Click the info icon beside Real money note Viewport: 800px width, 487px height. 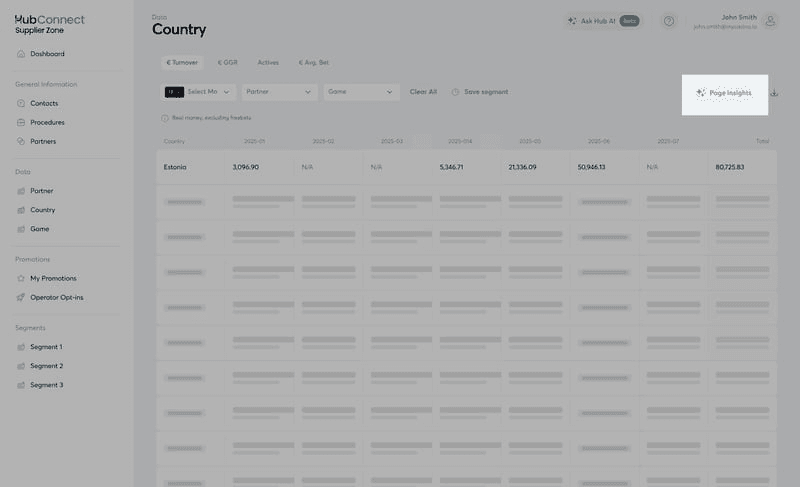pos(165,118)
